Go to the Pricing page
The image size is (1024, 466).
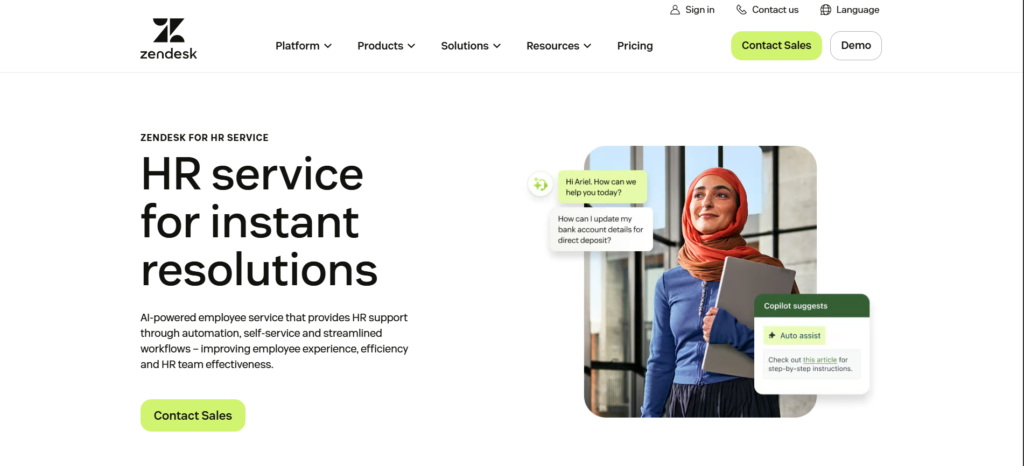(x=635, y=46)
